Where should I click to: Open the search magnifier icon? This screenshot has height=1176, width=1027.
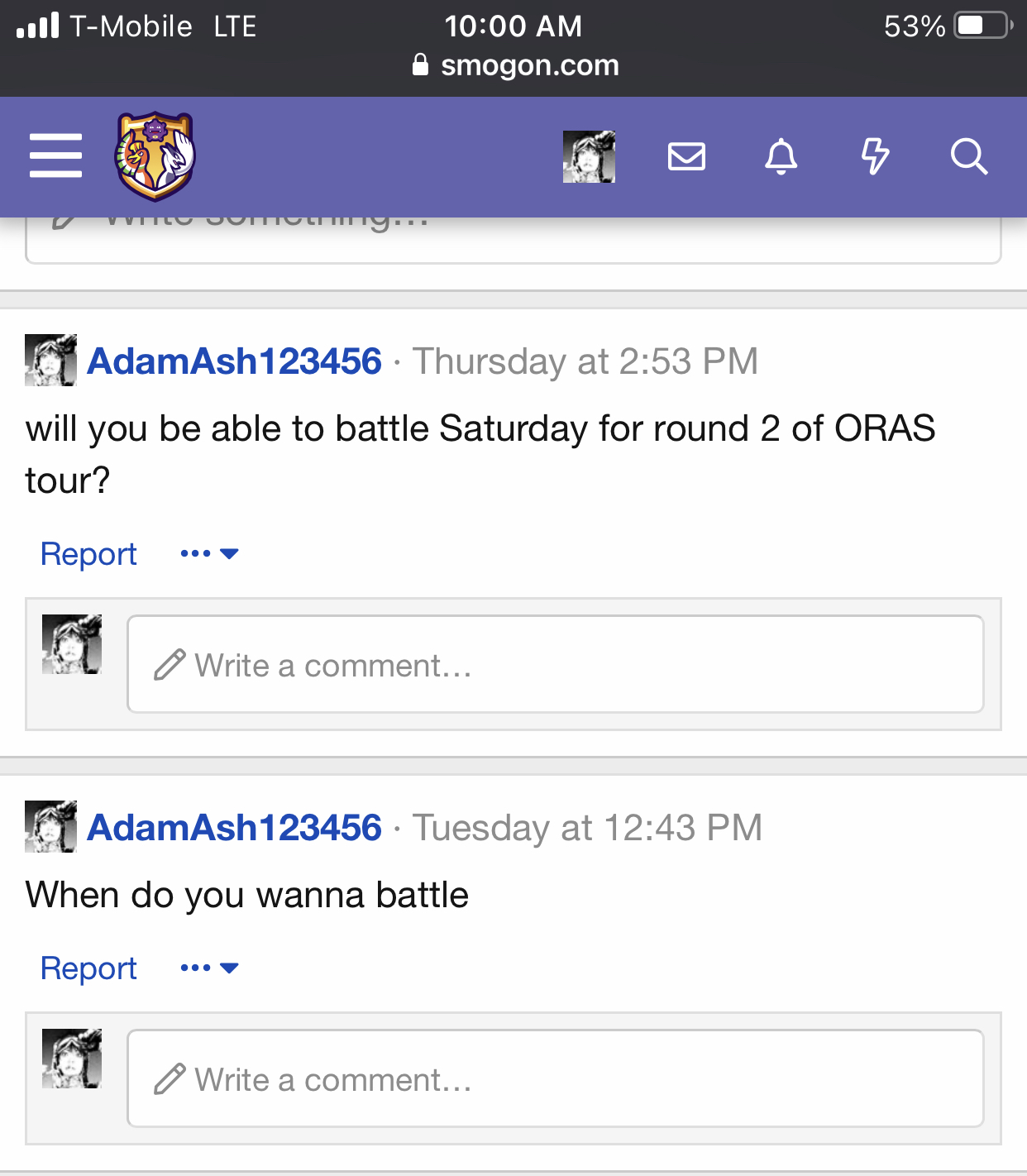tap(969, 156)
